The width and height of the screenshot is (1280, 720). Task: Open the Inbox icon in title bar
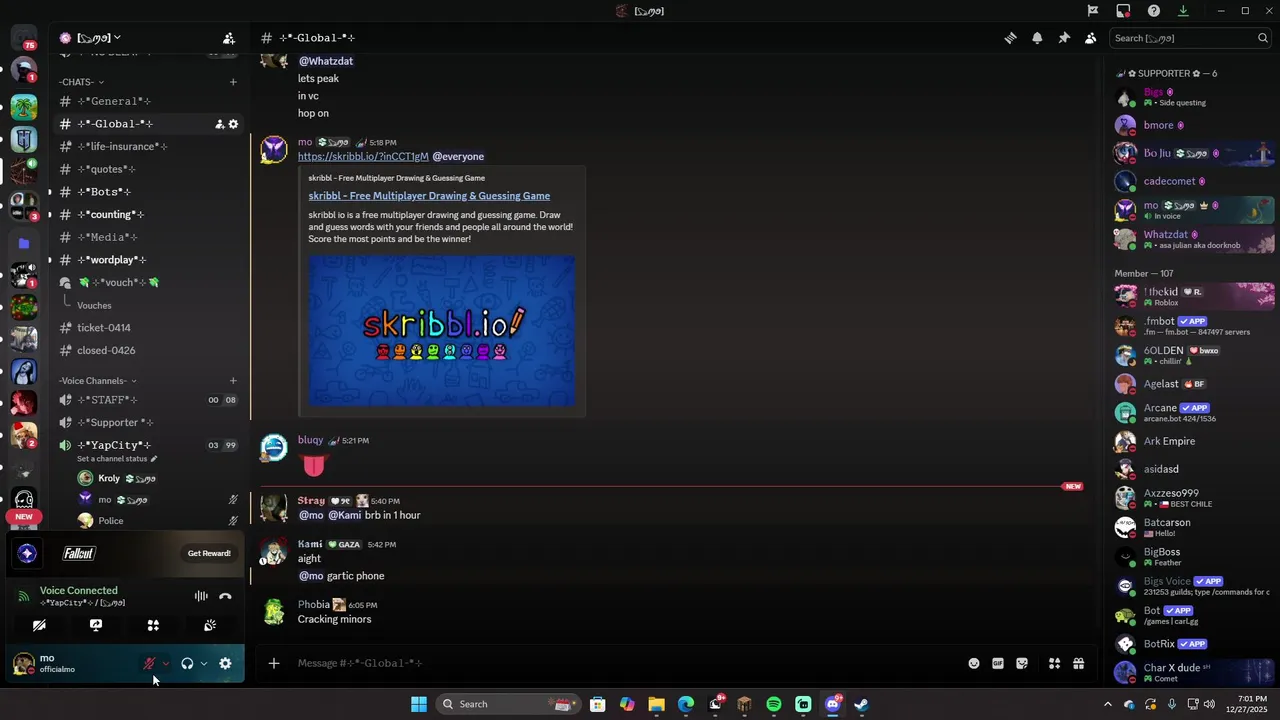pos(1123,11)
